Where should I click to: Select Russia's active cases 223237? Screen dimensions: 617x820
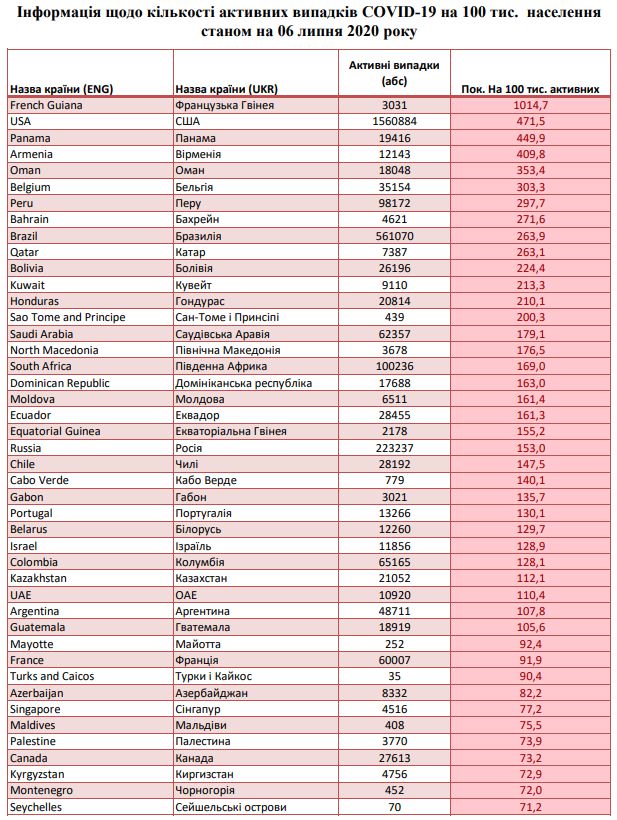[x=393, y=448]
